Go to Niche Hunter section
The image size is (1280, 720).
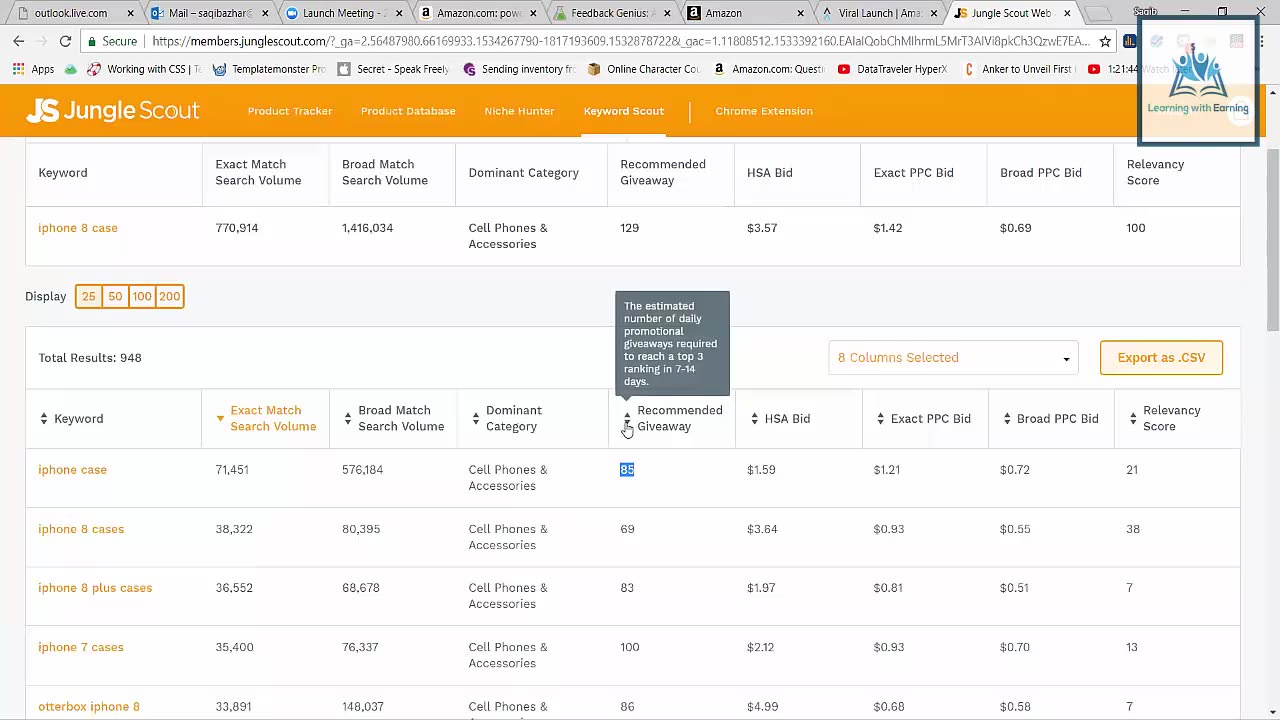click(519, 111)
